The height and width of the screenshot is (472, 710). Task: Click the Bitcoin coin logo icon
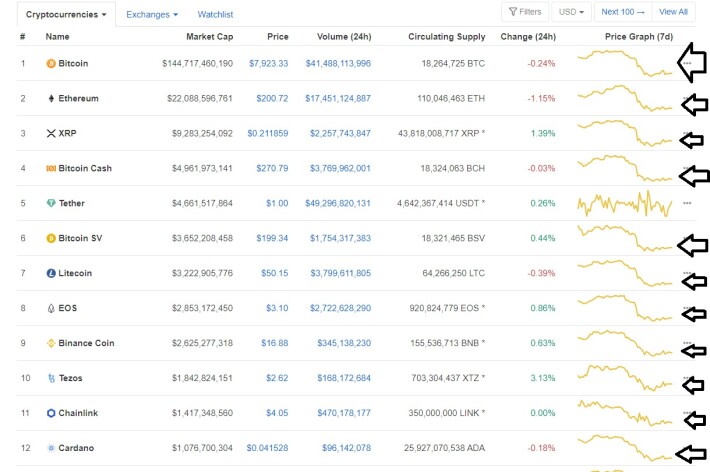(51, 63)
